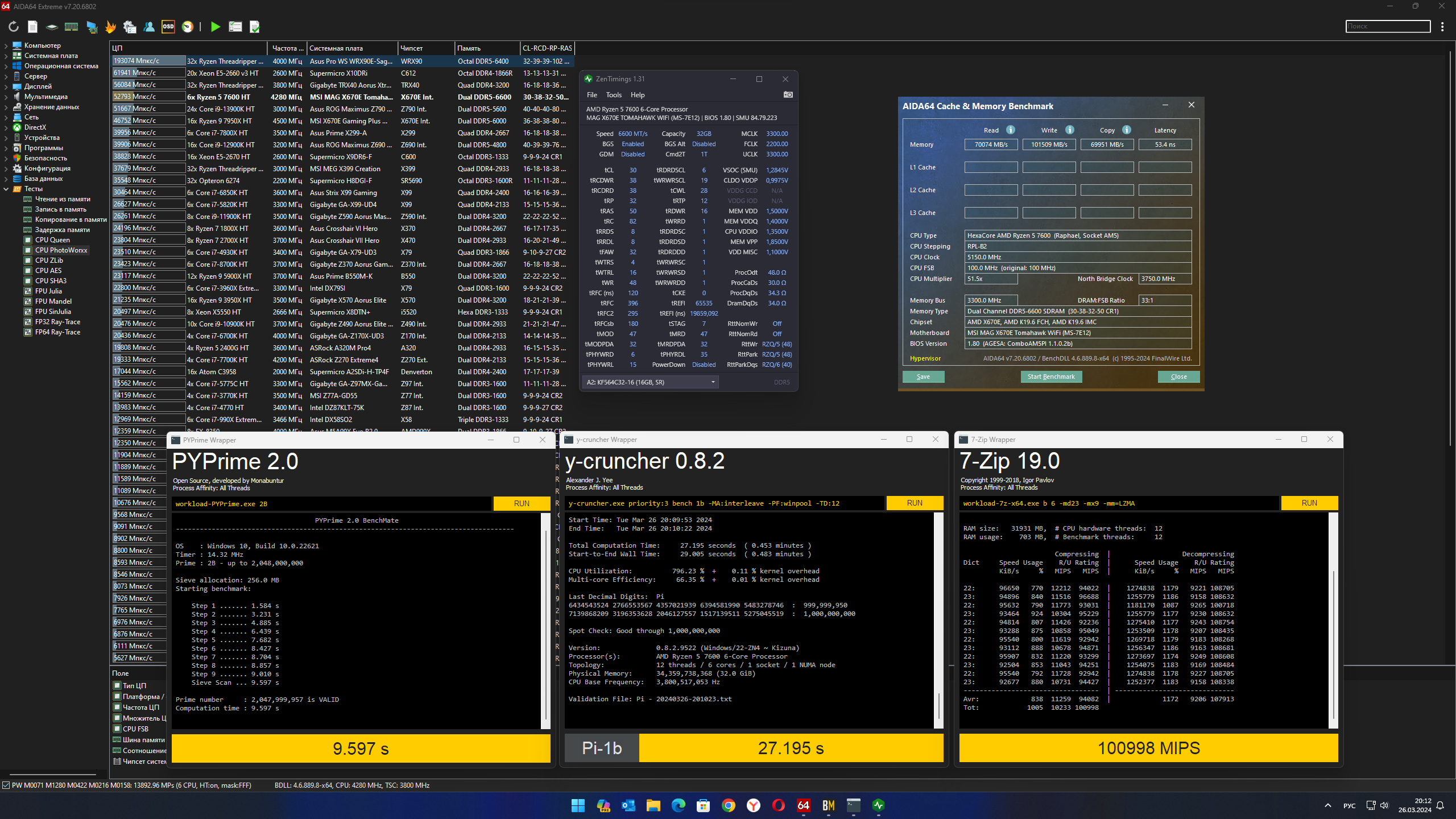Toggle the checkbox in the bottom status bar
The width and height of the screenshot is (1456, 819).
tap(6, 785)
